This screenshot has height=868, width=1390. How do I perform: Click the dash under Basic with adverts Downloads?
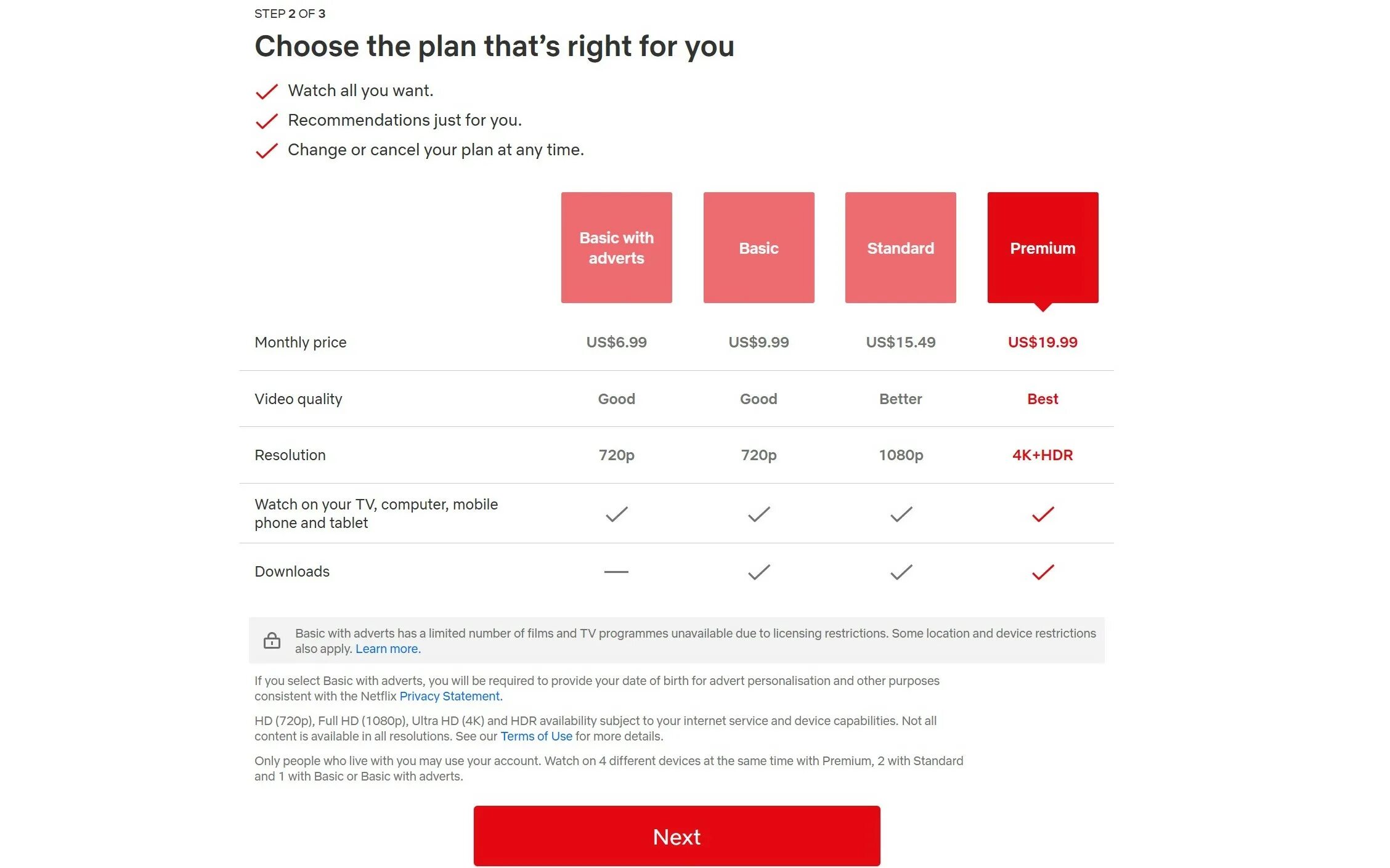616,572
